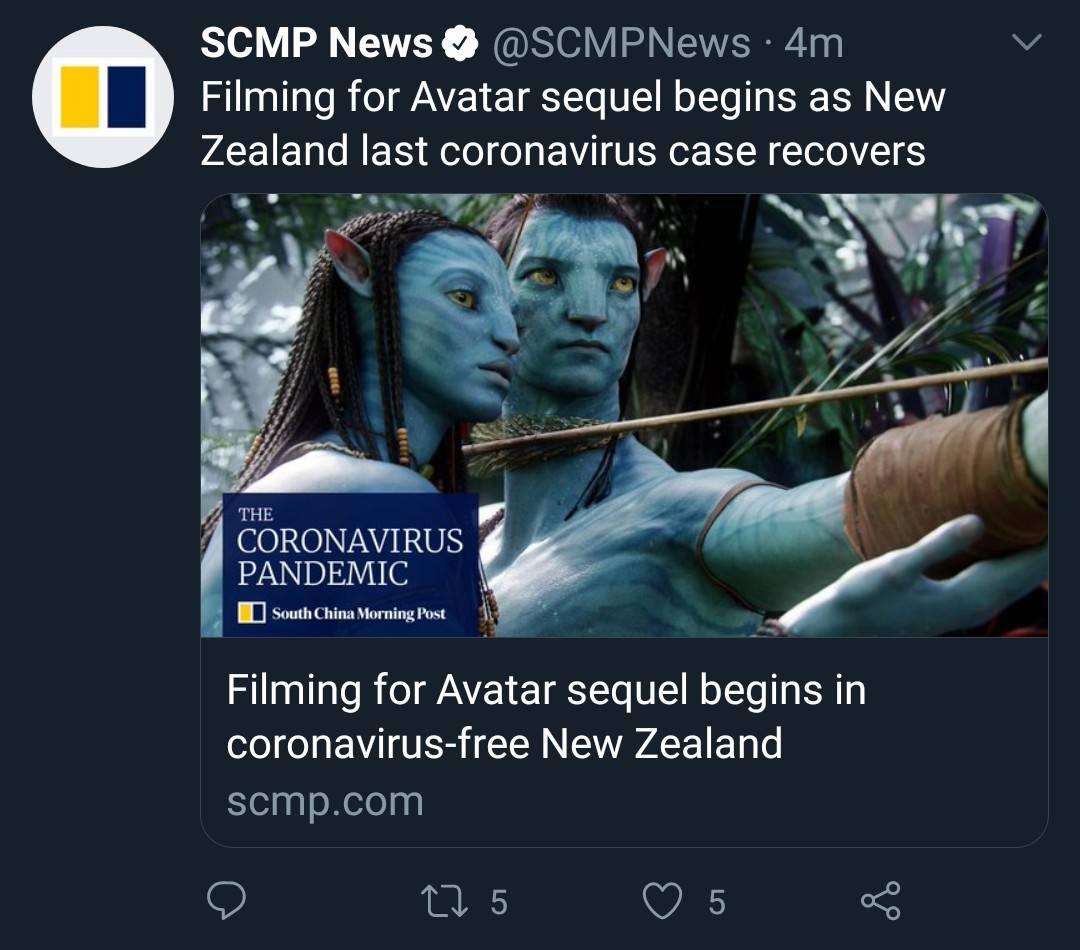Click the like count number 5

(717, 902)
